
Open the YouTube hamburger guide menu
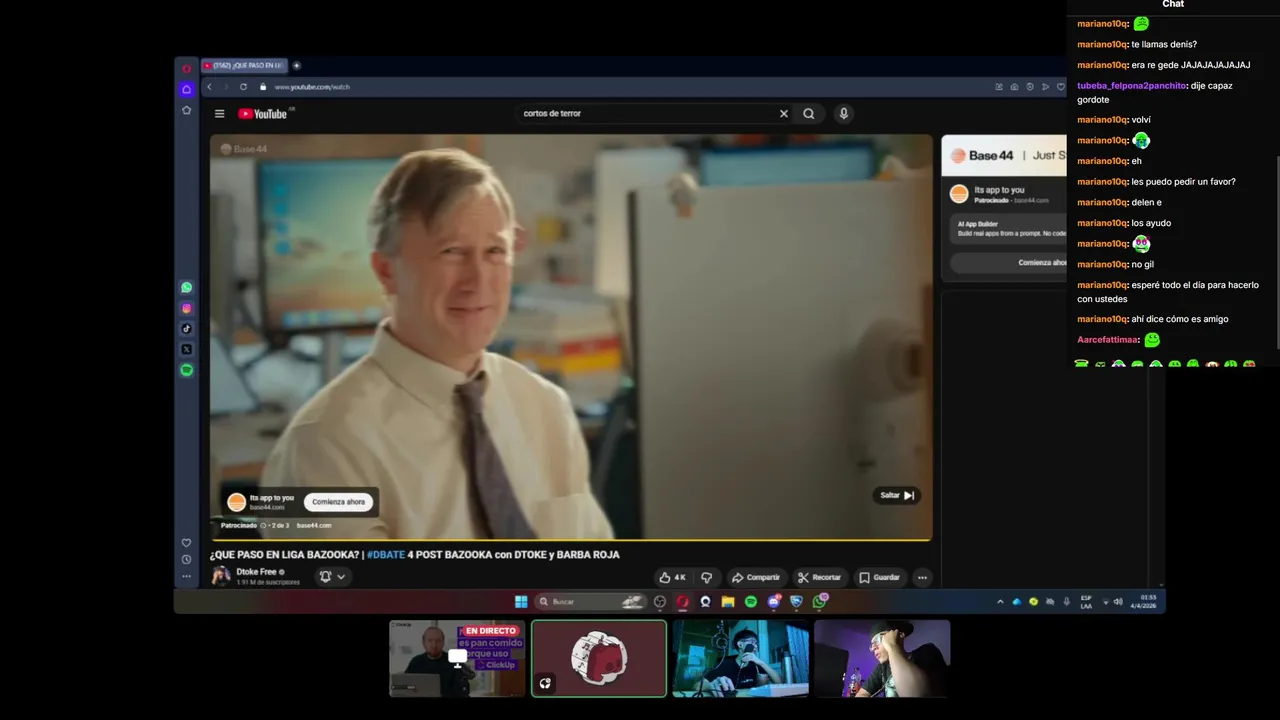coord(219,114)
